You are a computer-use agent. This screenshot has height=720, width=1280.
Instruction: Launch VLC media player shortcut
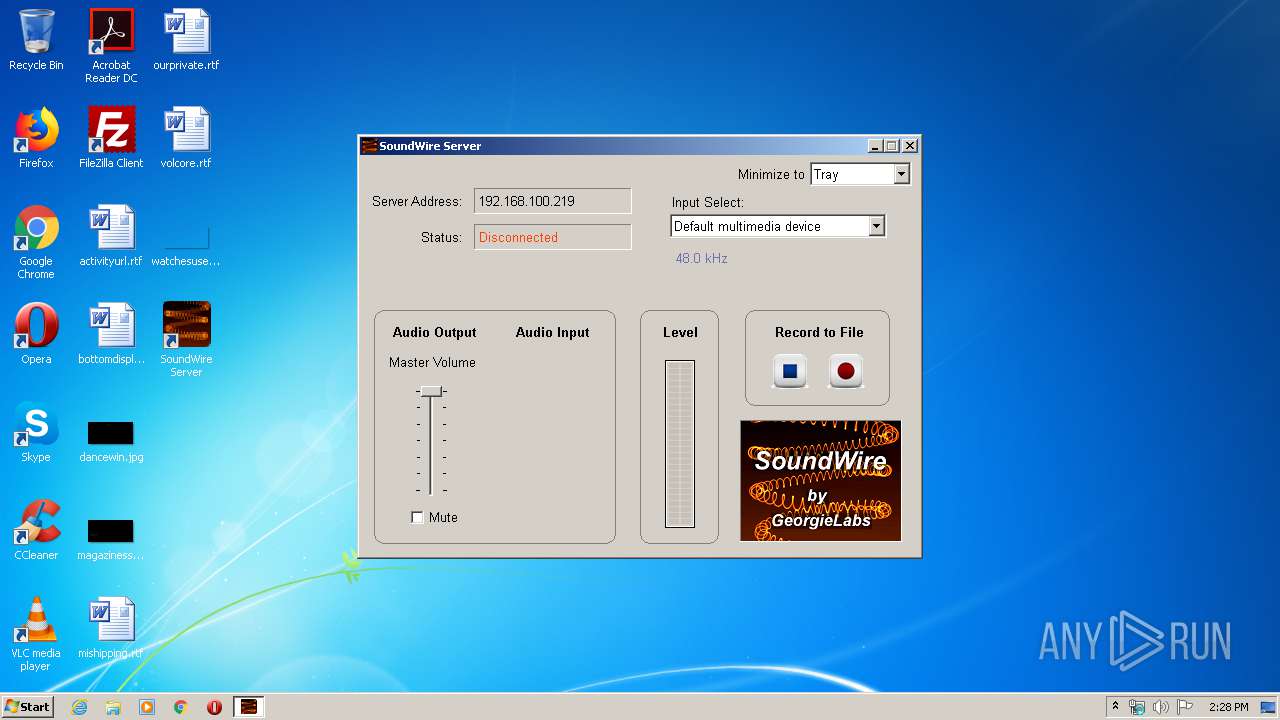(36, 634)
